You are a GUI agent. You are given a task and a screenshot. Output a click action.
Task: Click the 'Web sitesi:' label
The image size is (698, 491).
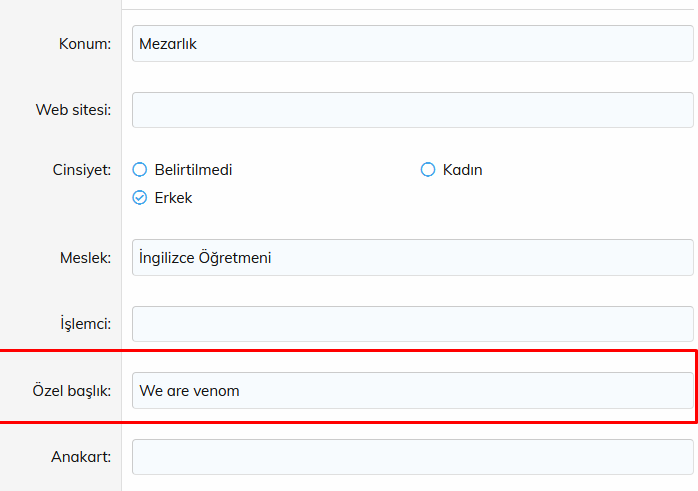73,110
